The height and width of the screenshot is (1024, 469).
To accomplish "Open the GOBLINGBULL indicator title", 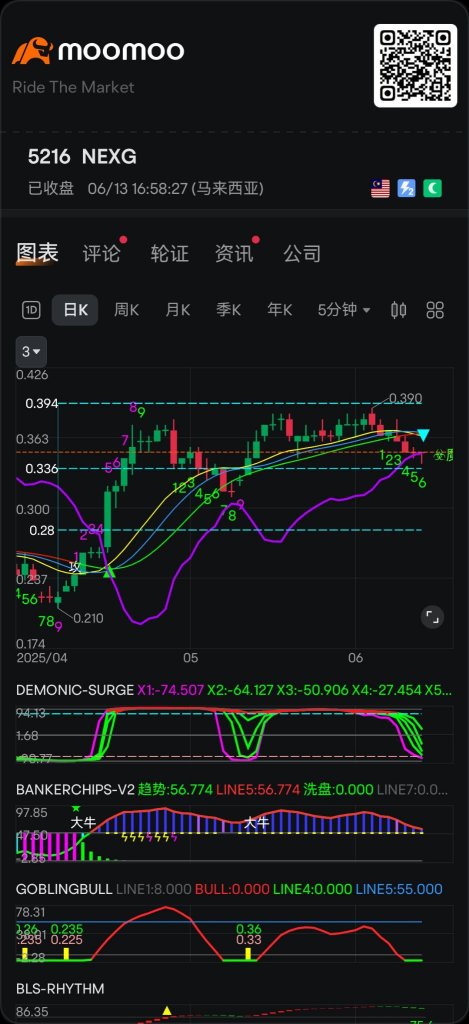I will point(63,889).
